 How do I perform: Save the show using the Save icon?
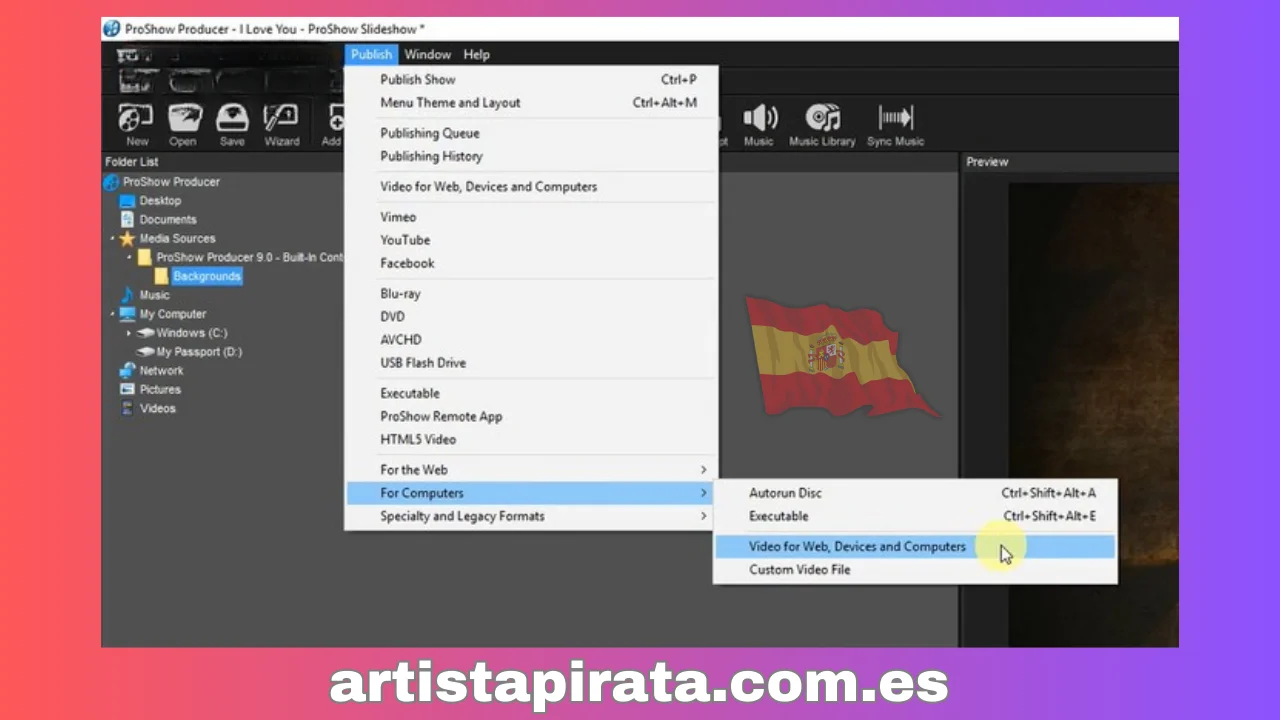[x=232, y=119]
